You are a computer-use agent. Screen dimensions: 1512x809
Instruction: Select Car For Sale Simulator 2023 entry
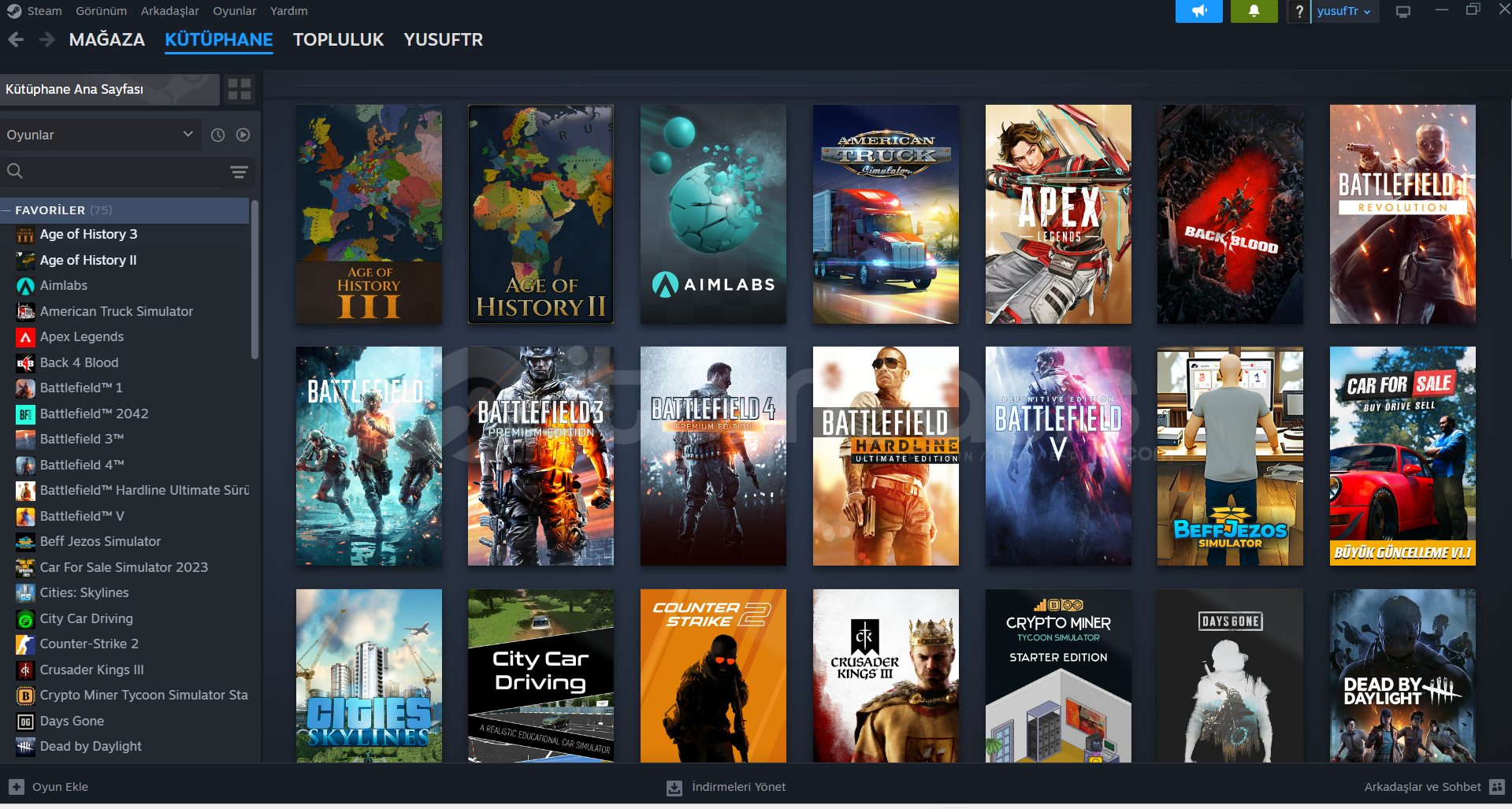(126, 568)
